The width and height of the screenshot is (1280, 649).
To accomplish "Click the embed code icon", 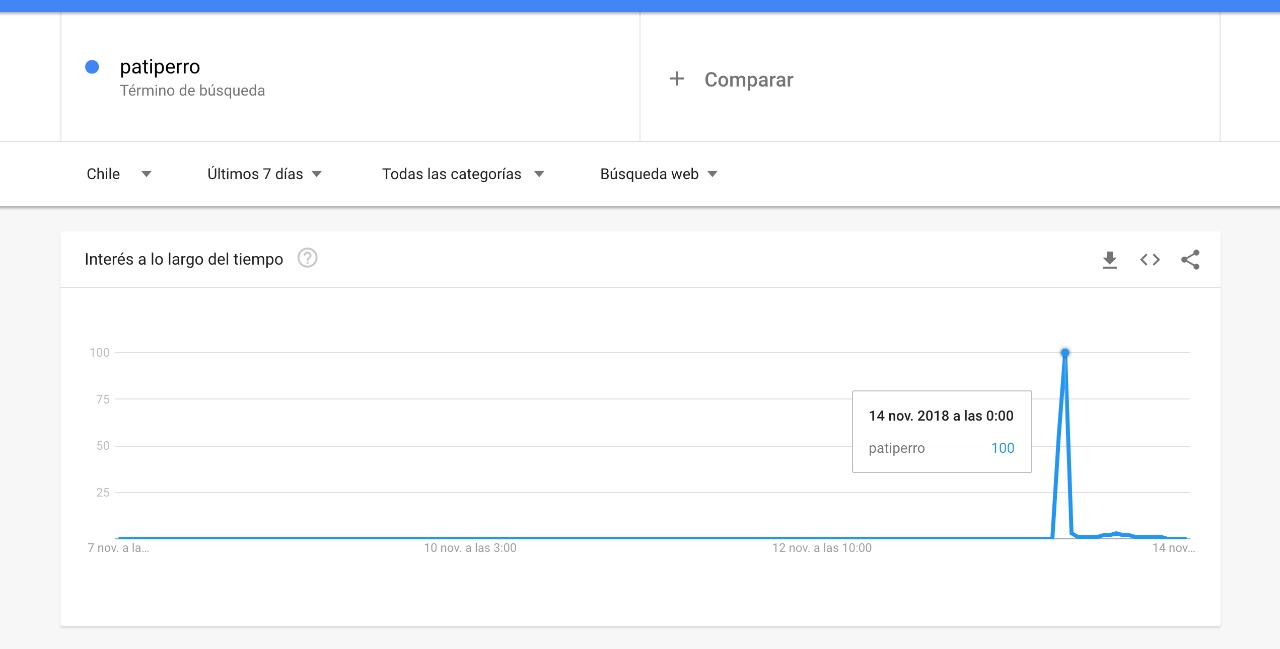I will coord(1150,260).
